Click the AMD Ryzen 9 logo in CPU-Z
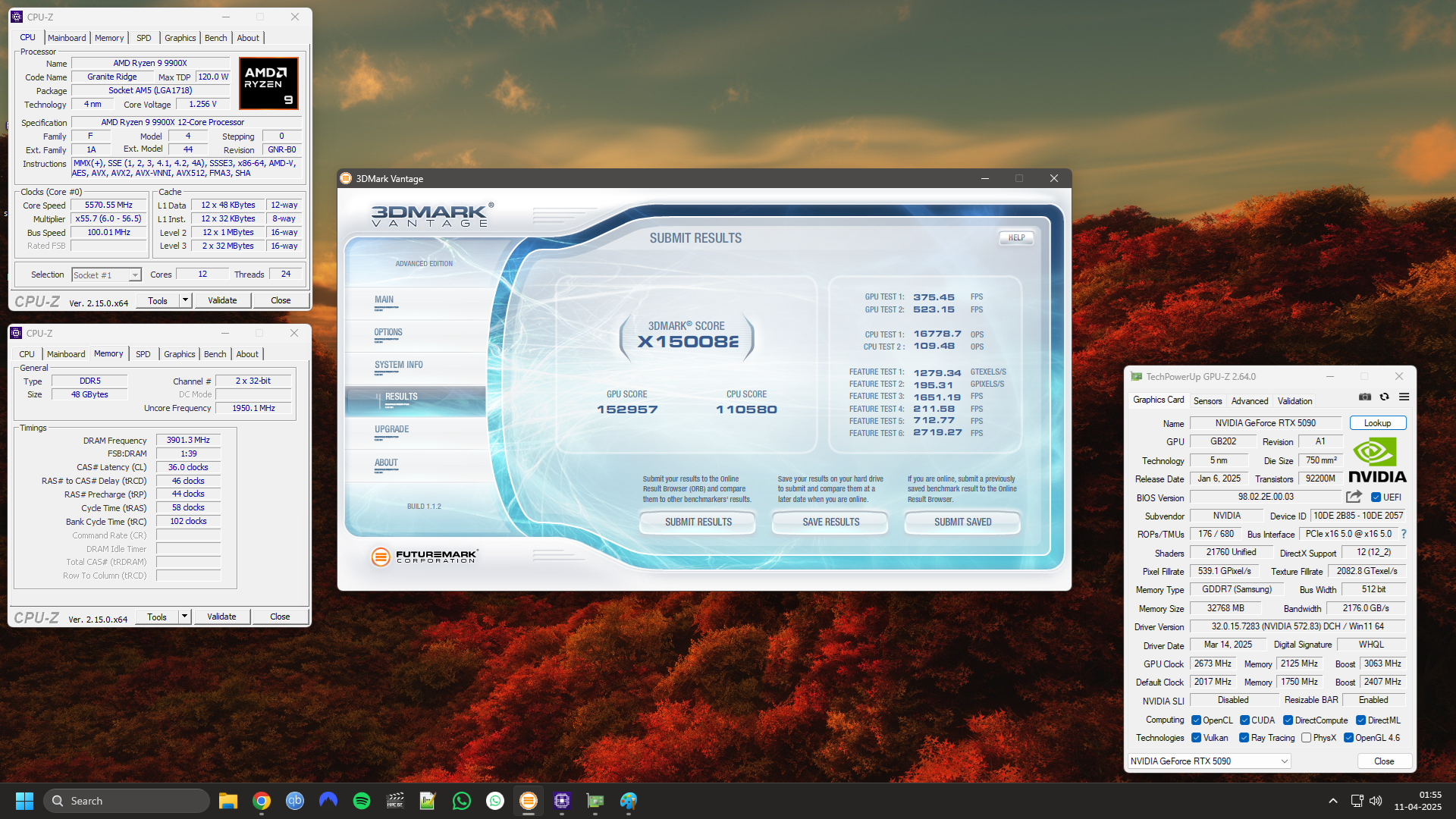 coord(268,83)
